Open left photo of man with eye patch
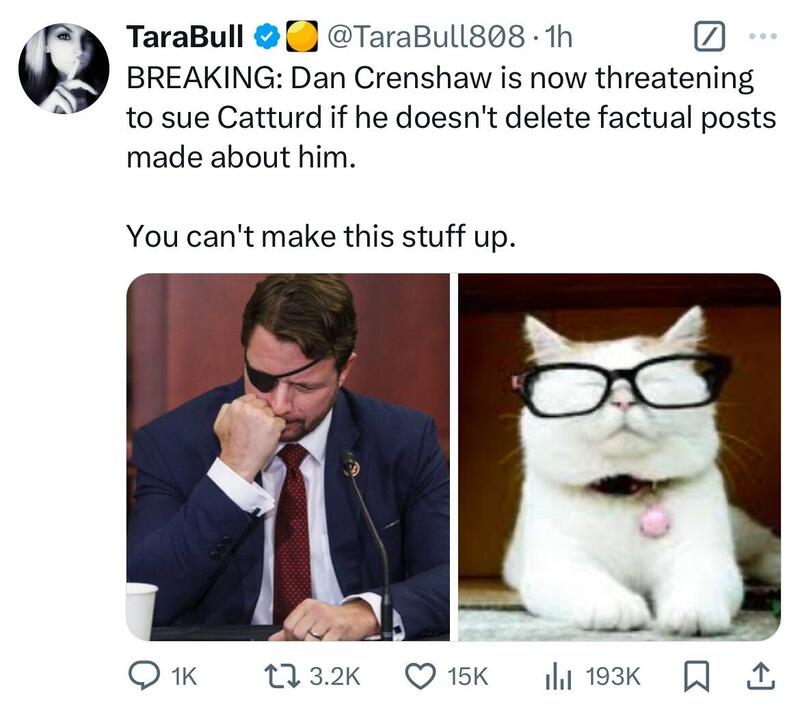The height and width of the screenshot is (719, 800). point(288,456)
